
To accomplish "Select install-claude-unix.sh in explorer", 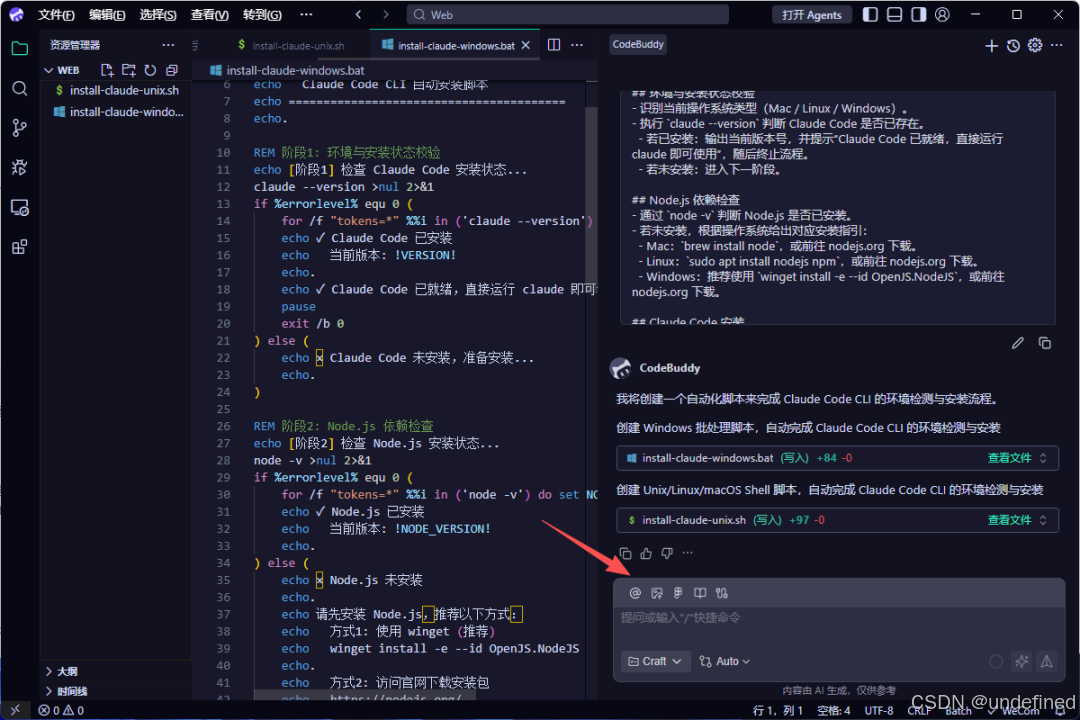I will 116,90.
